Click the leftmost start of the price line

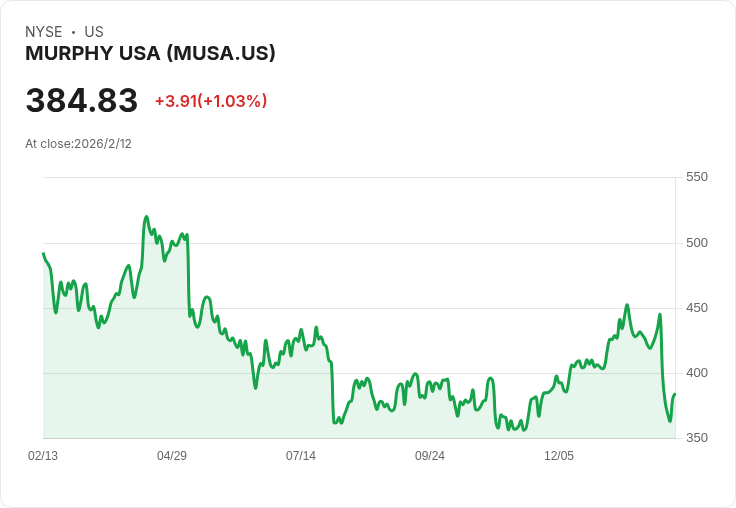43,253
